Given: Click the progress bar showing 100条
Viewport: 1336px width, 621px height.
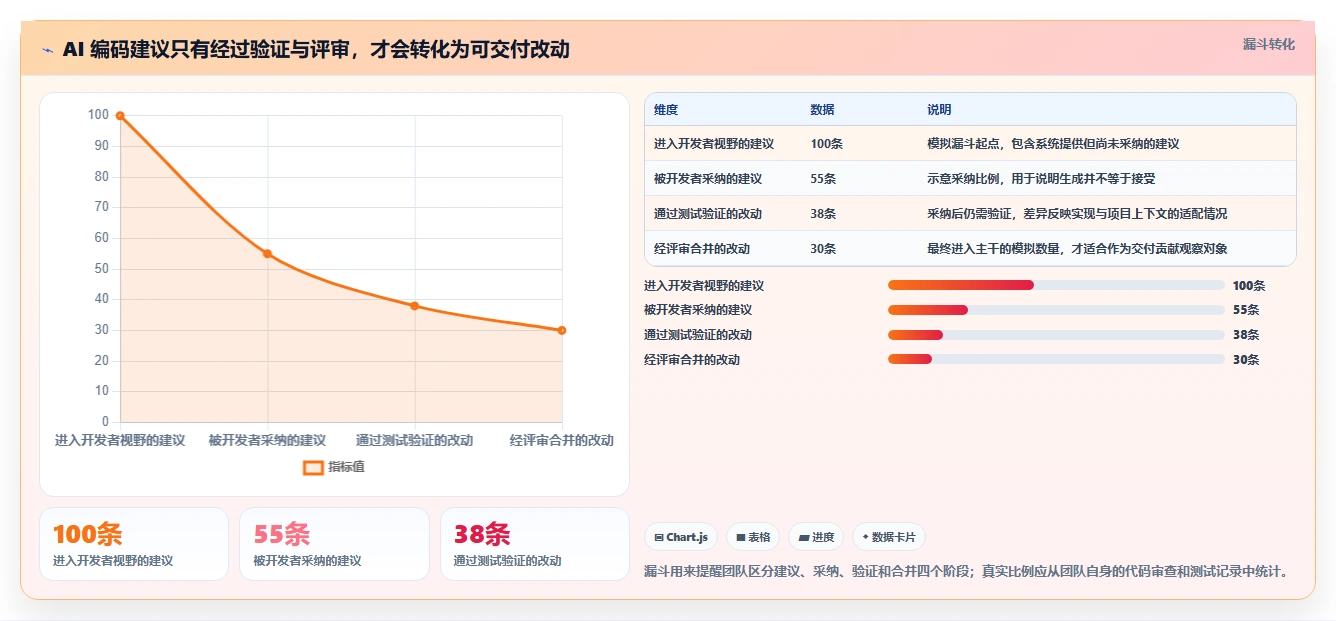Looking at the screenshot, I should 1056,285.
